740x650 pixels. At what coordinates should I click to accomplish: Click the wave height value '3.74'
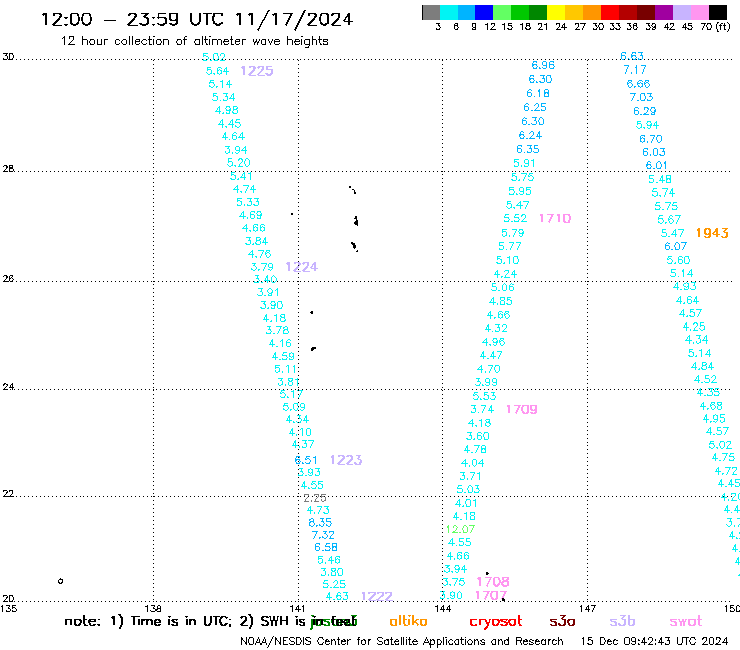click(482, 409)
